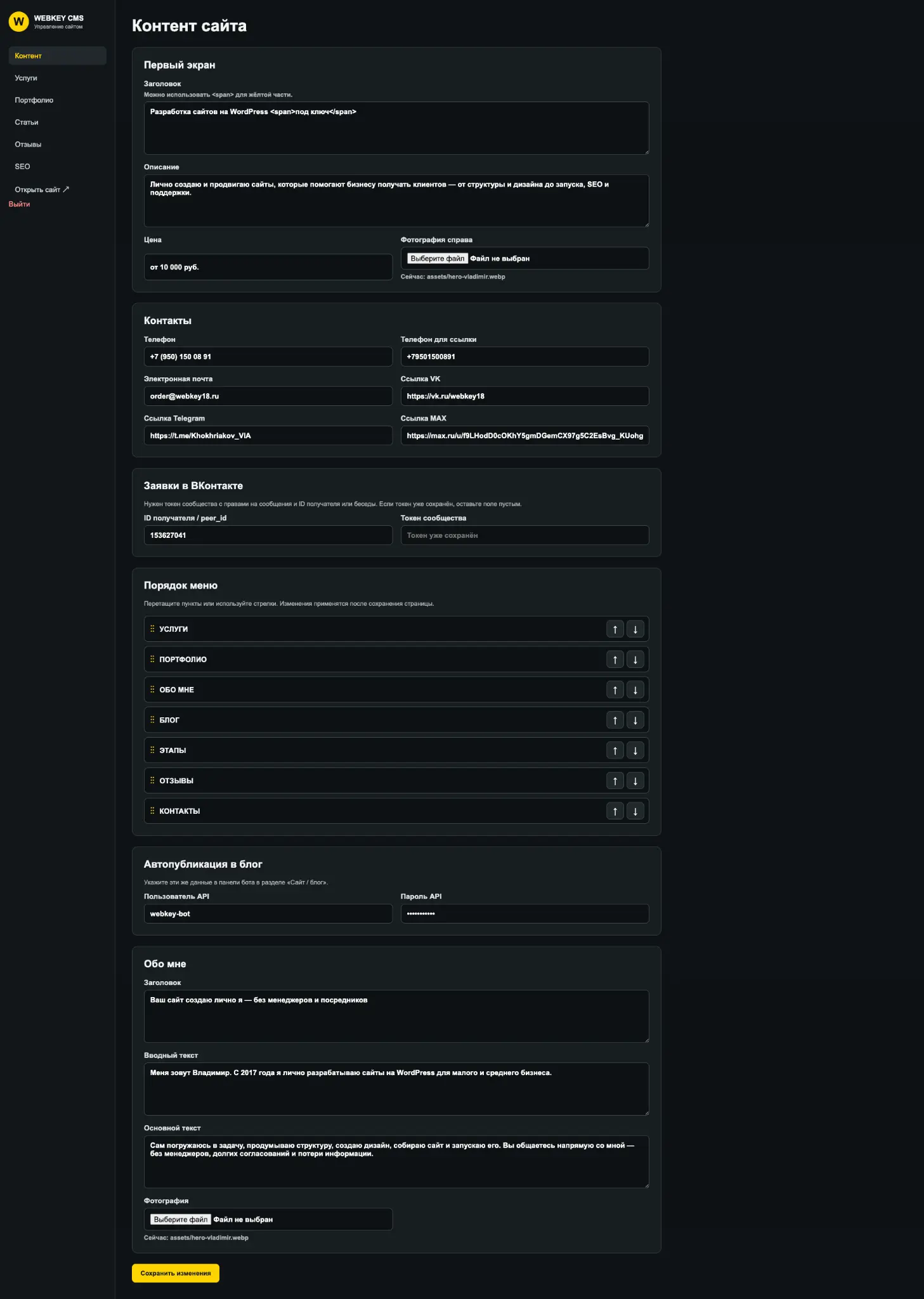924x1299 pixels.
Task: Focus the ID получателя peer_id field
Action: click(x=268, y=535)
